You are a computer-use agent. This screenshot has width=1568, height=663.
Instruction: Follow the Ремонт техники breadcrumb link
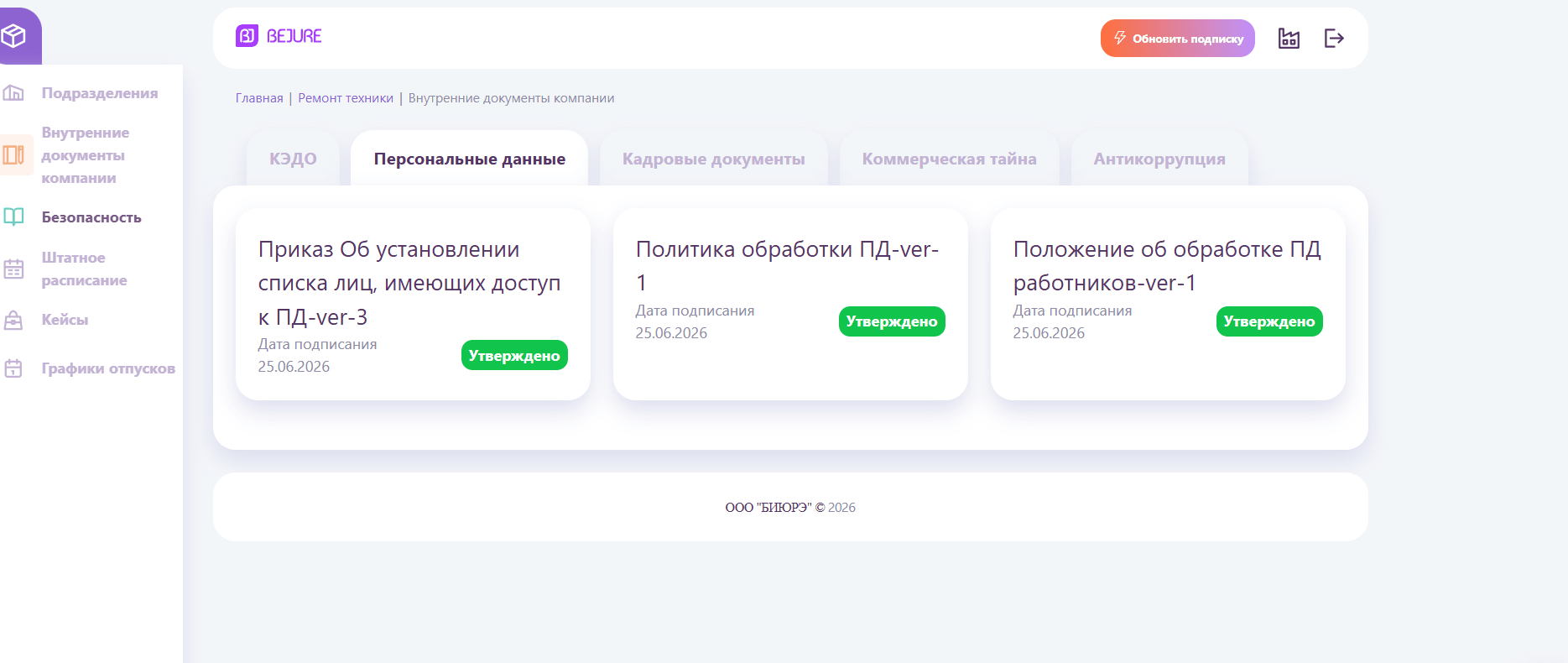coord(346,98)
